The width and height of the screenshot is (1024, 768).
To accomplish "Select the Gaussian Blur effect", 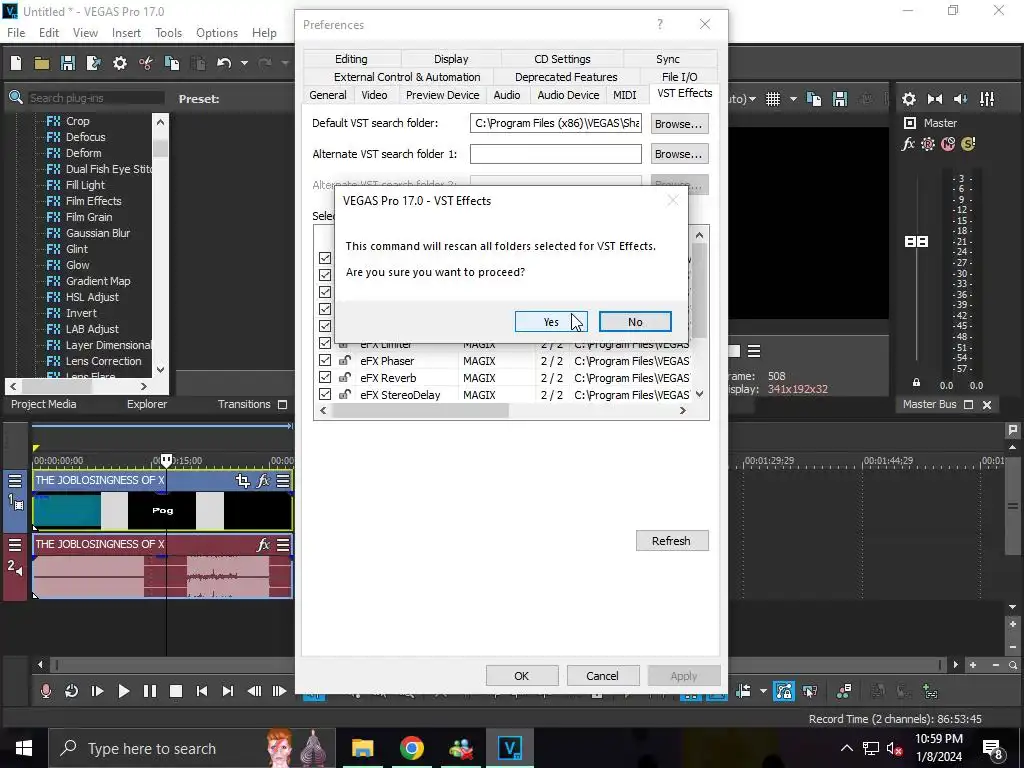I will point(98,233).
